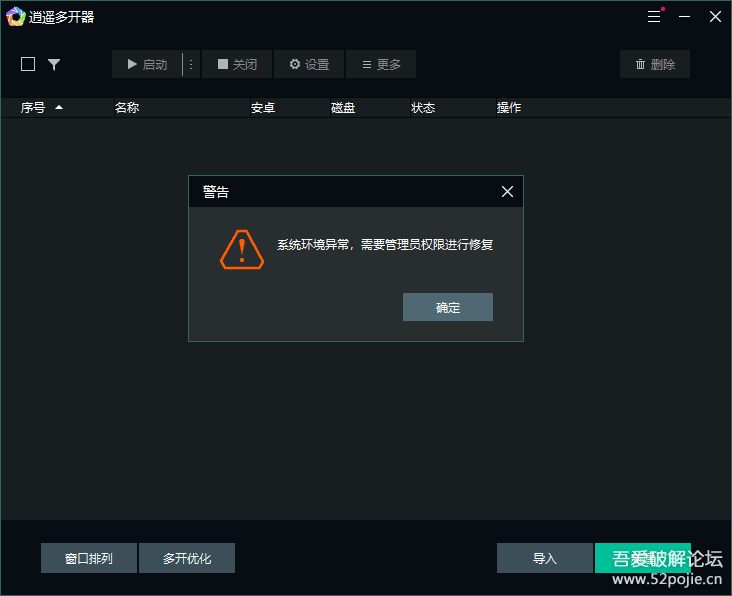Screen dimensions: 732x596
Task: Click the 窗口排列 window arrange button
Action: coord(89,558)
